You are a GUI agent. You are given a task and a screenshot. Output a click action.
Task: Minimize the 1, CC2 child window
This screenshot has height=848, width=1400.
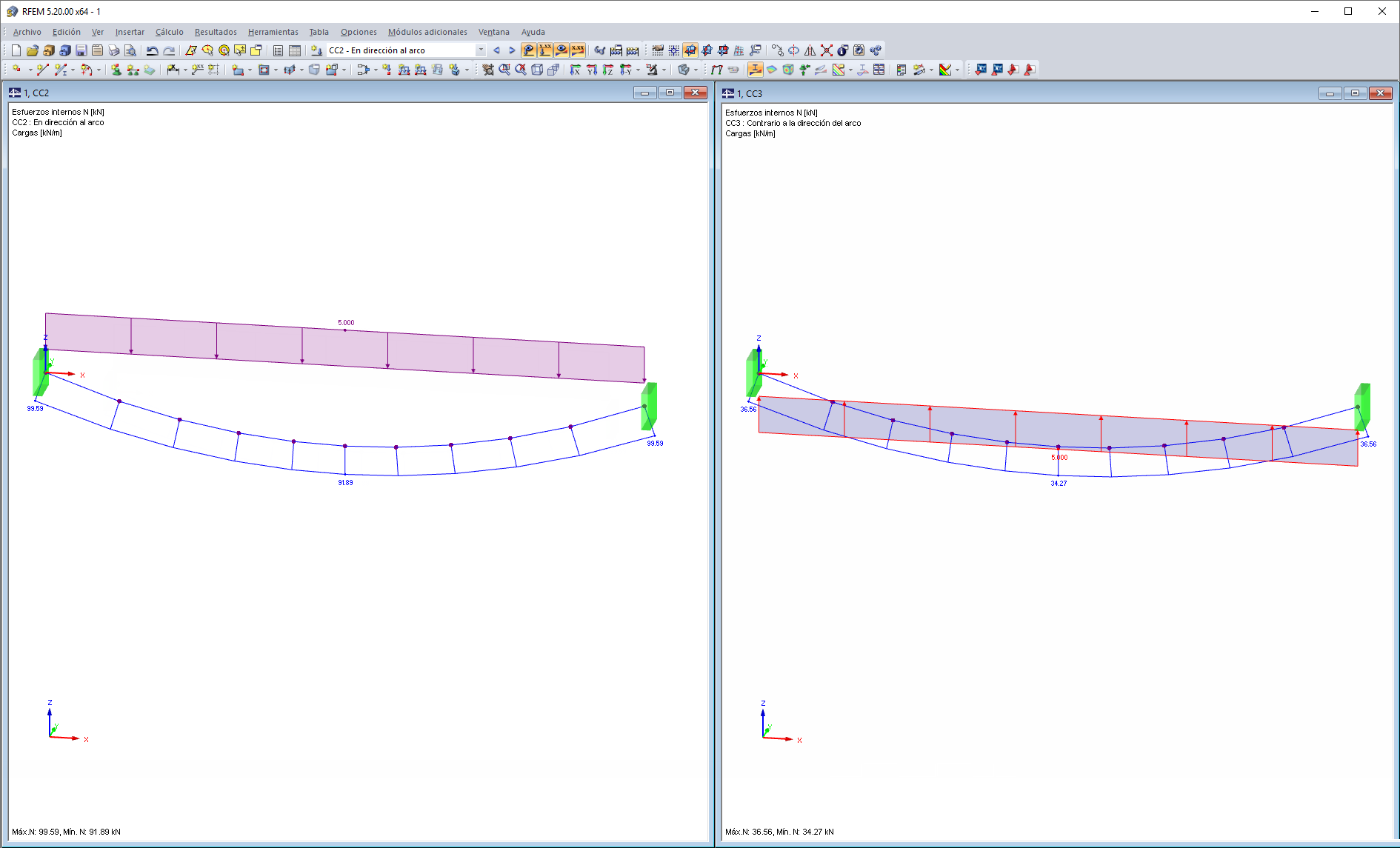point(644,93)
